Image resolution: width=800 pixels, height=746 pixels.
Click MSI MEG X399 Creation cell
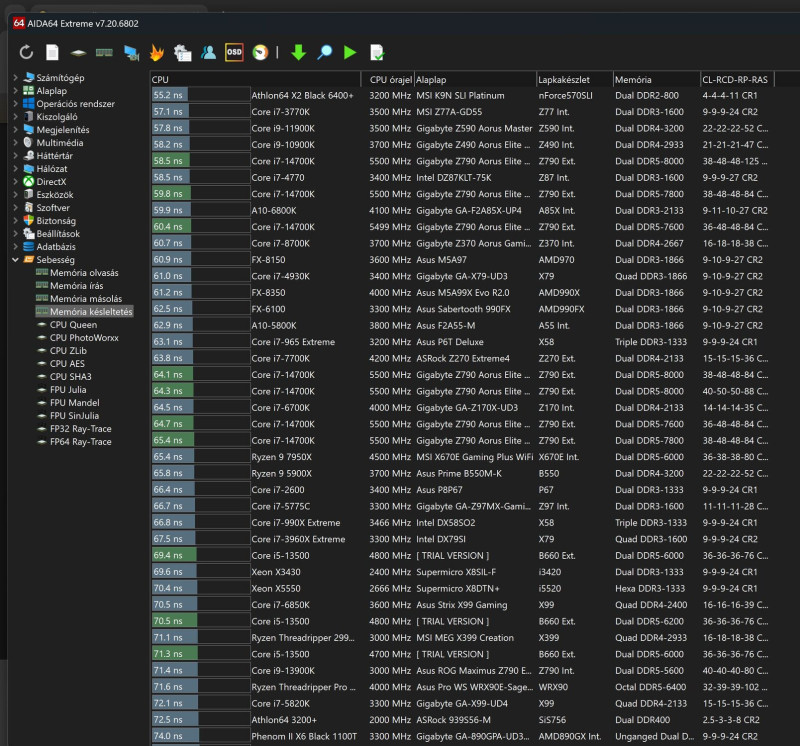(x=465, y=638)
